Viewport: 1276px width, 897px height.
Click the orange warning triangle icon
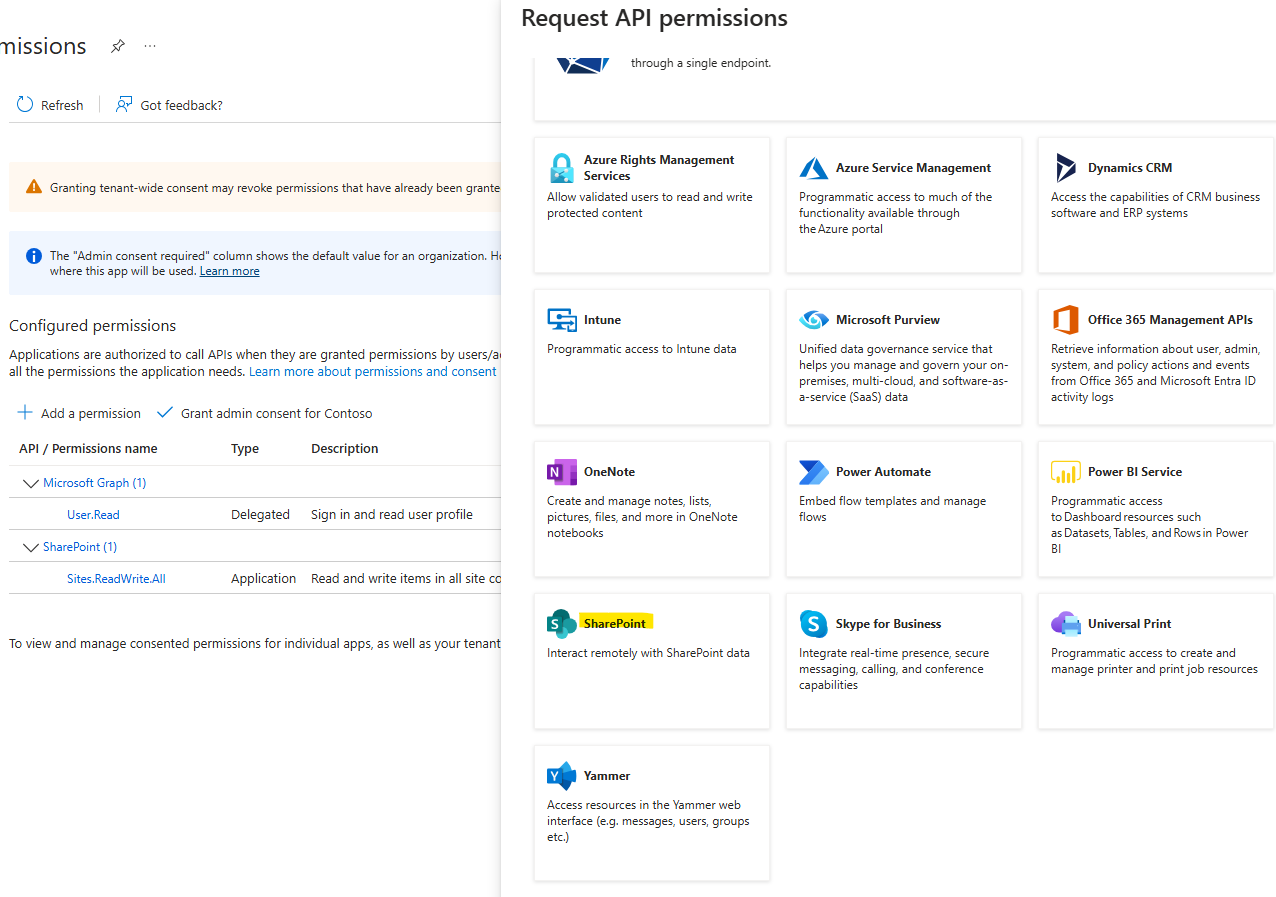[x=34, y=187]
